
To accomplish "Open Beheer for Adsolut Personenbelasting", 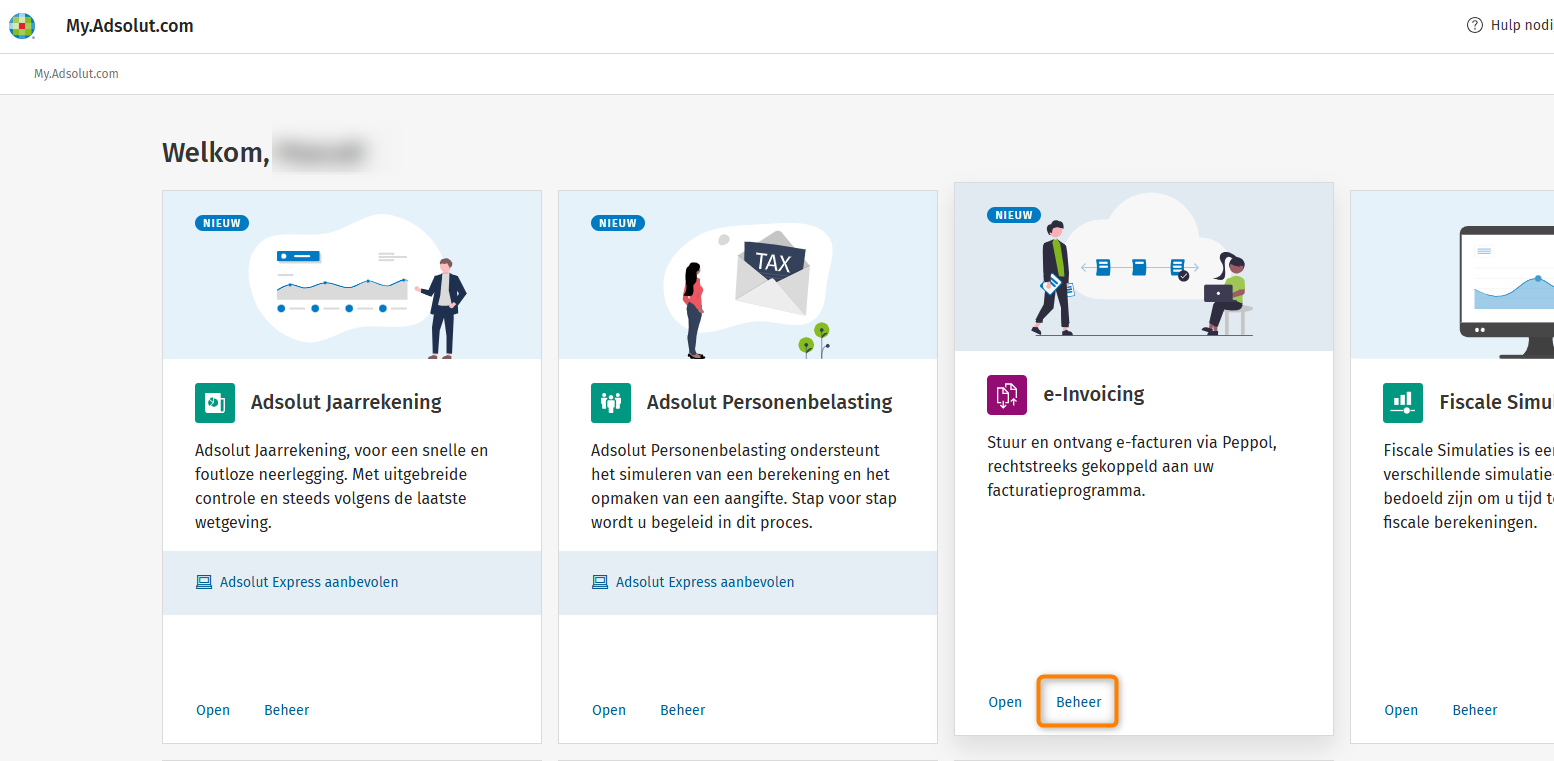I will 683,710.
